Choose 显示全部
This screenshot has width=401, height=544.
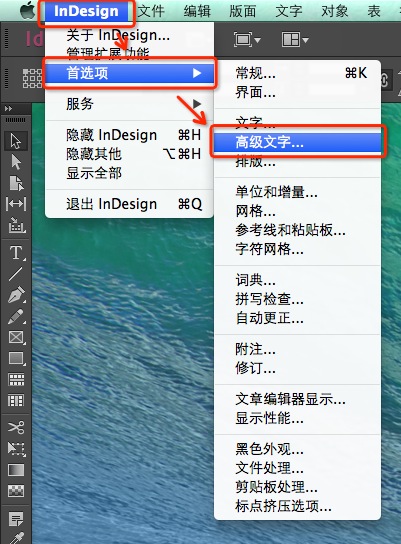129,172
